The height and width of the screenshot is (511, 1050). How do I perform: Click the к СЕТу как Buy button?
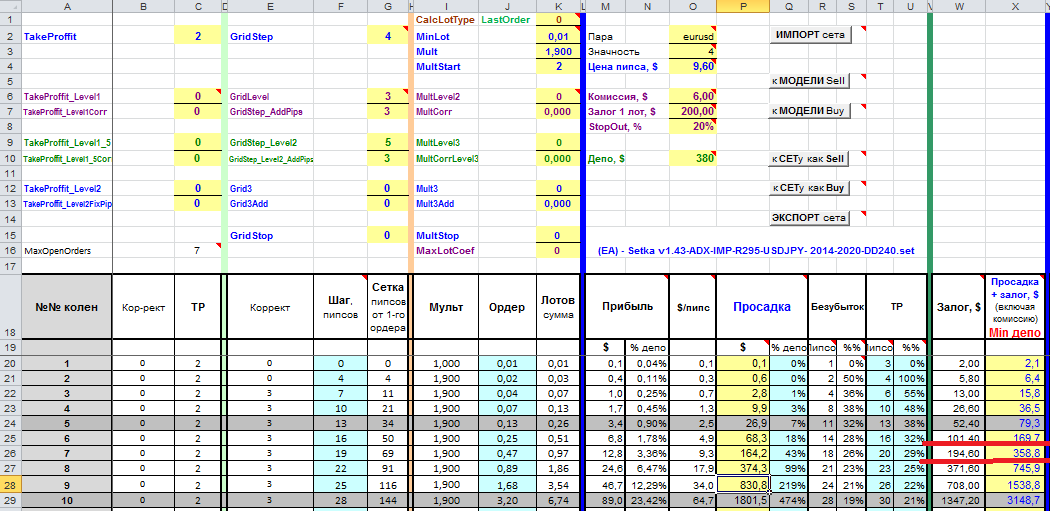click(x=809, y=188)
